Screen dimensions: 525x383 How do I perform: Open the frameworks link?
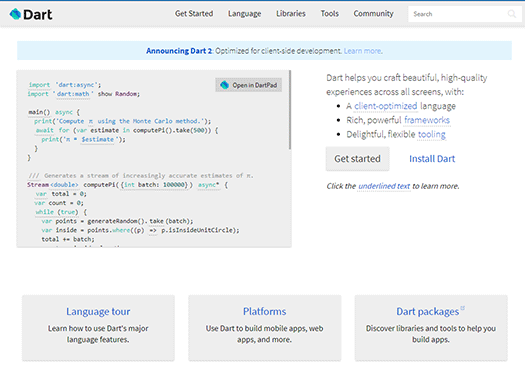pyautogui.click(x=427, y=120)
